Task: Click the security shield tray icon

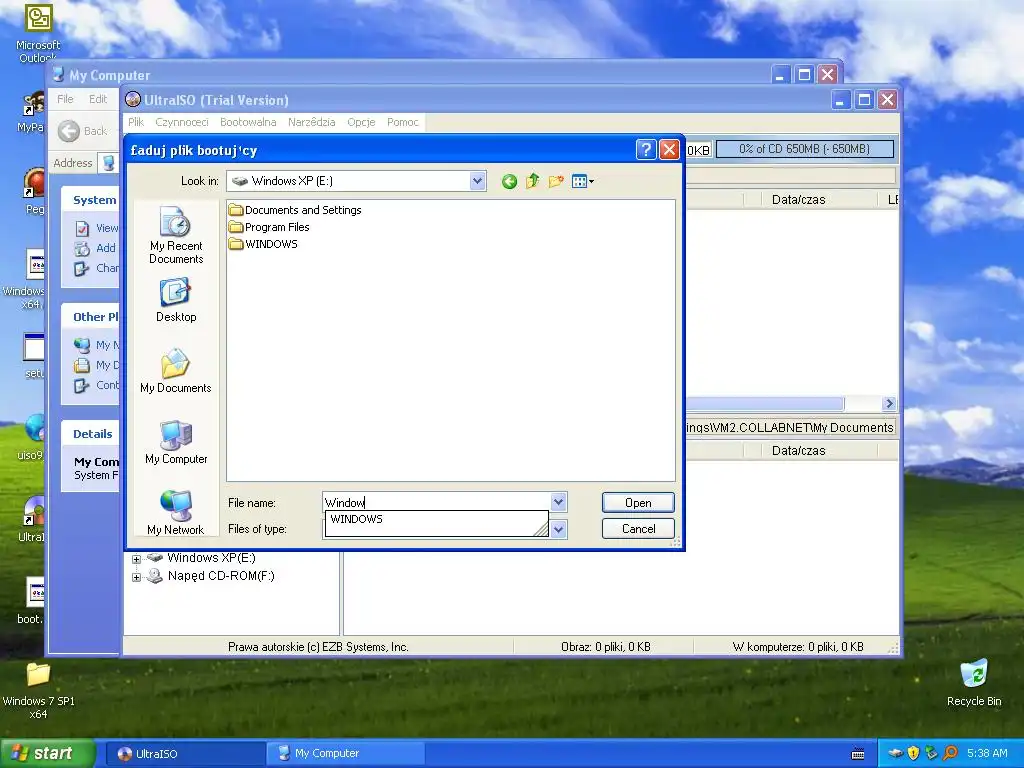Action: coord(914,754)
